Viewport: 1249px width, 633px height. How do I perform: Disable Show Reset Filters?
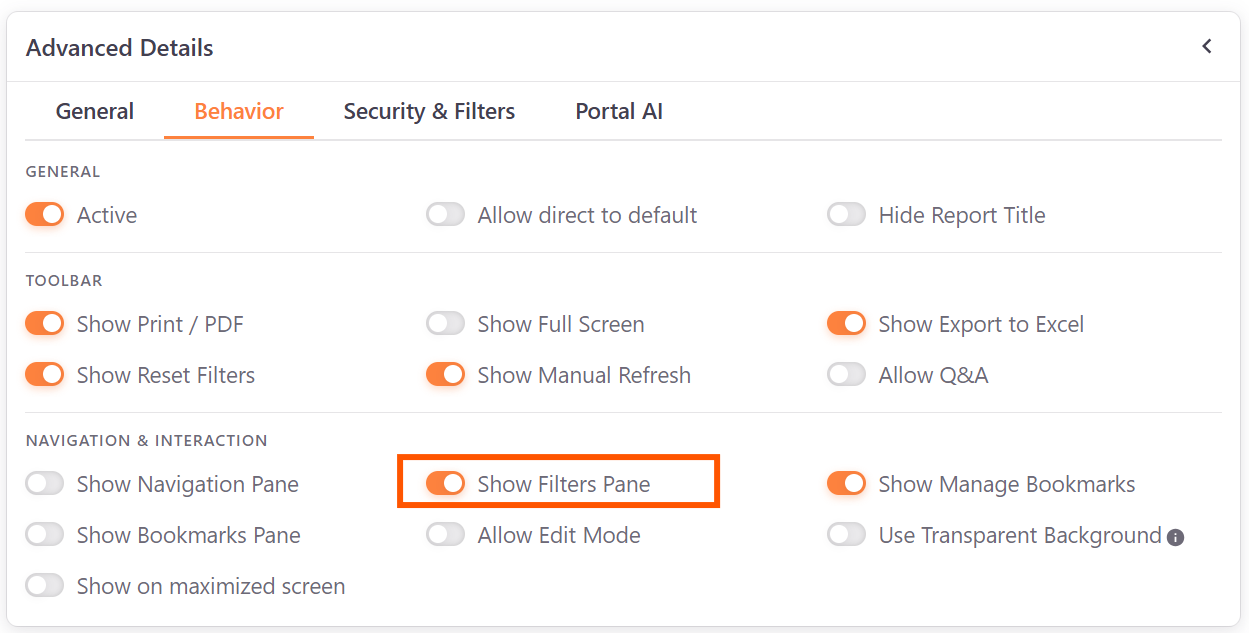[44, 374]
